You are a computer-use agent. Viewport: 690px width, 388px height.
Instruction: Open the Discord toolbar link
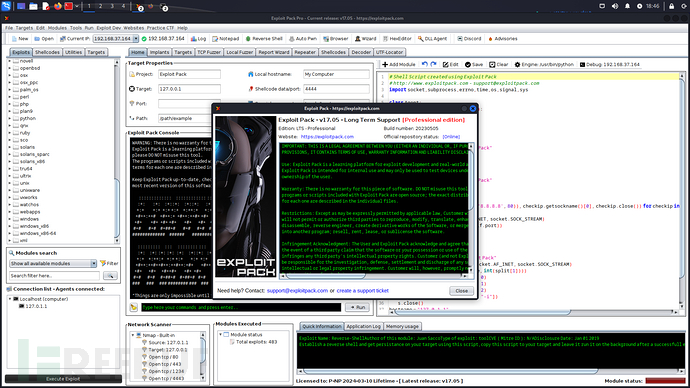pyautogui.click(x=469, y=39)
